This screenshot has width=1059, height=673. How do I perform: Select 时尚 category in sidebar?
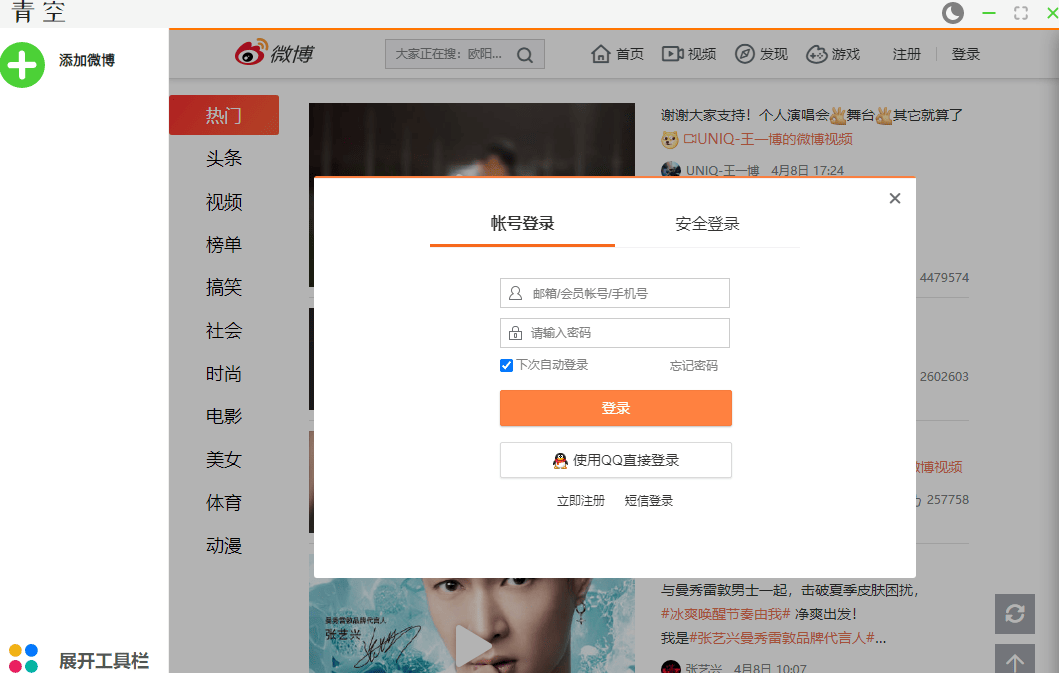[x=224, y=374]
